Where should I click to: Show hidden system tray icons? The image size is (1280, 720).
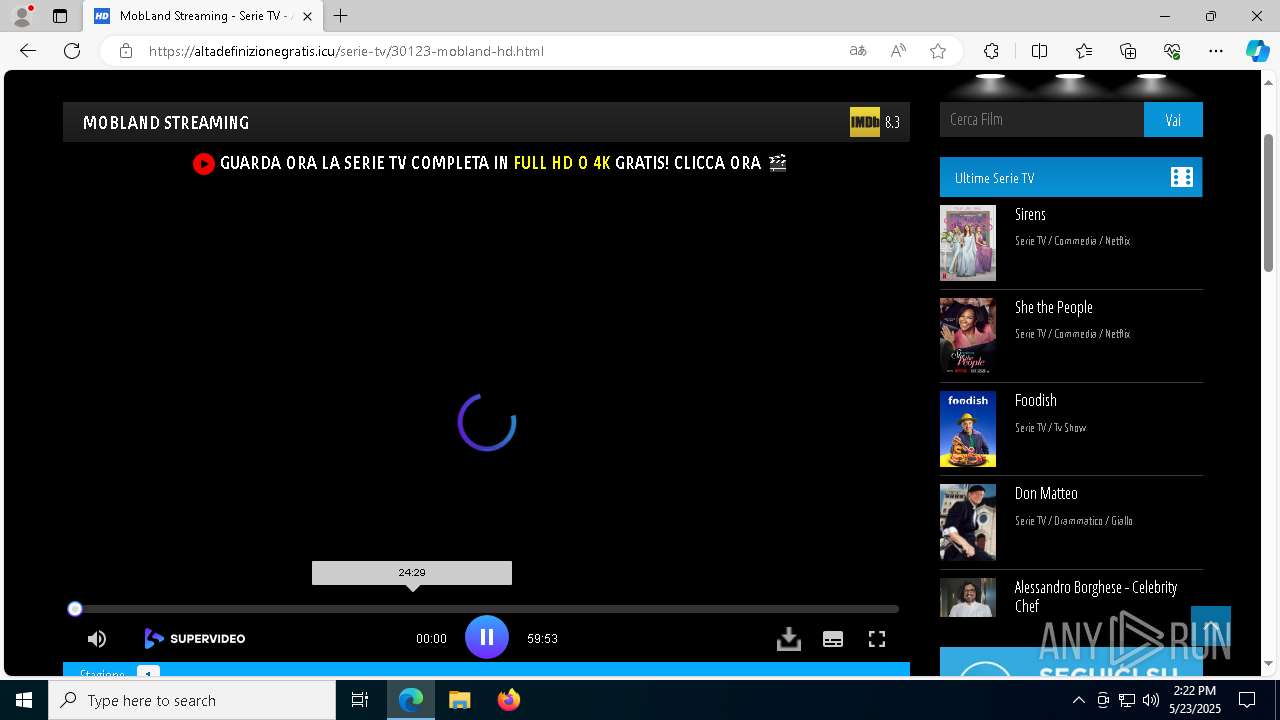coord(1078,700)
